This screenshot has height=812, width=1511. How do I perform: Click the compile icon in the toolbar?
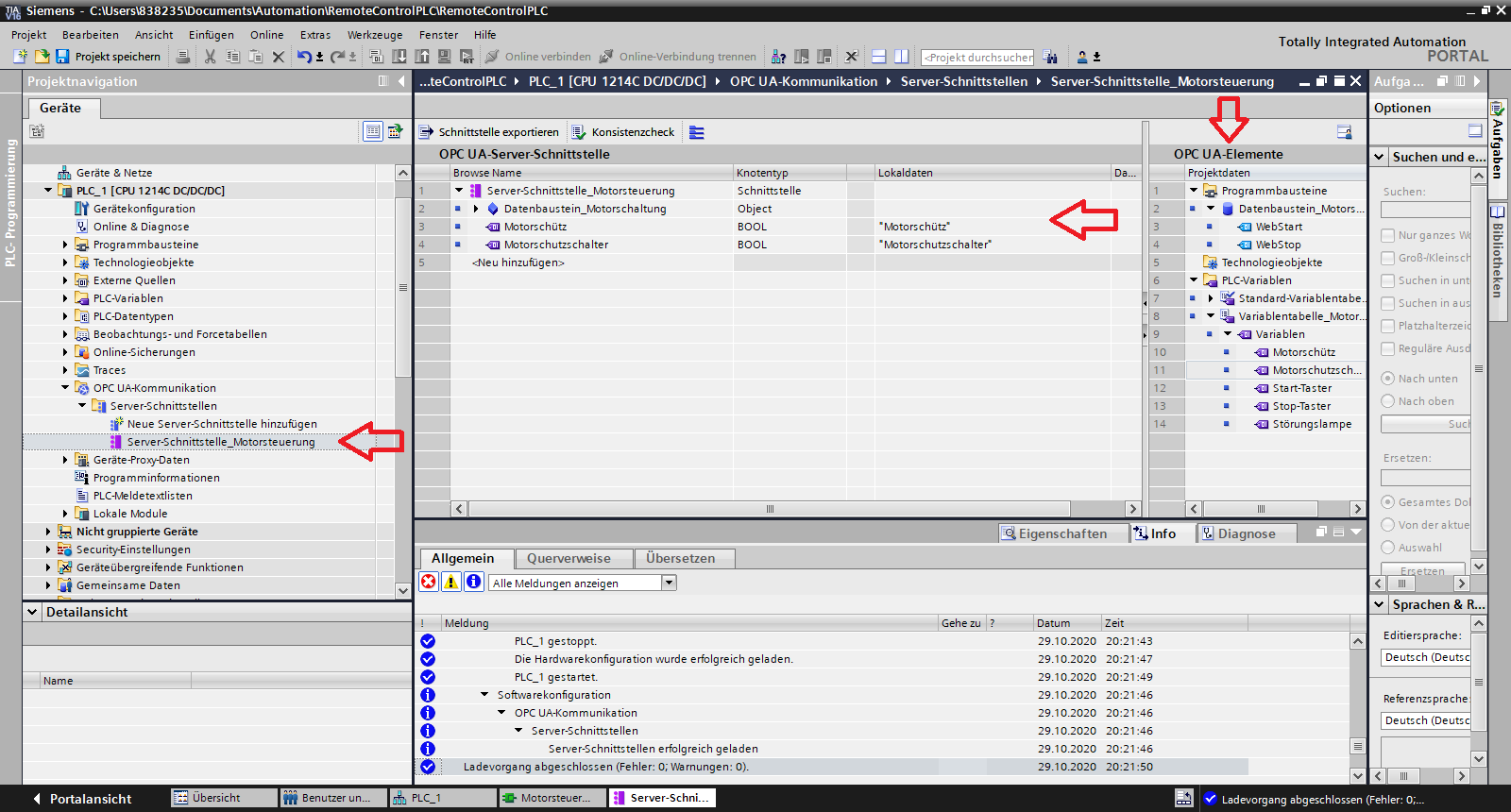(x=376, y=57)
